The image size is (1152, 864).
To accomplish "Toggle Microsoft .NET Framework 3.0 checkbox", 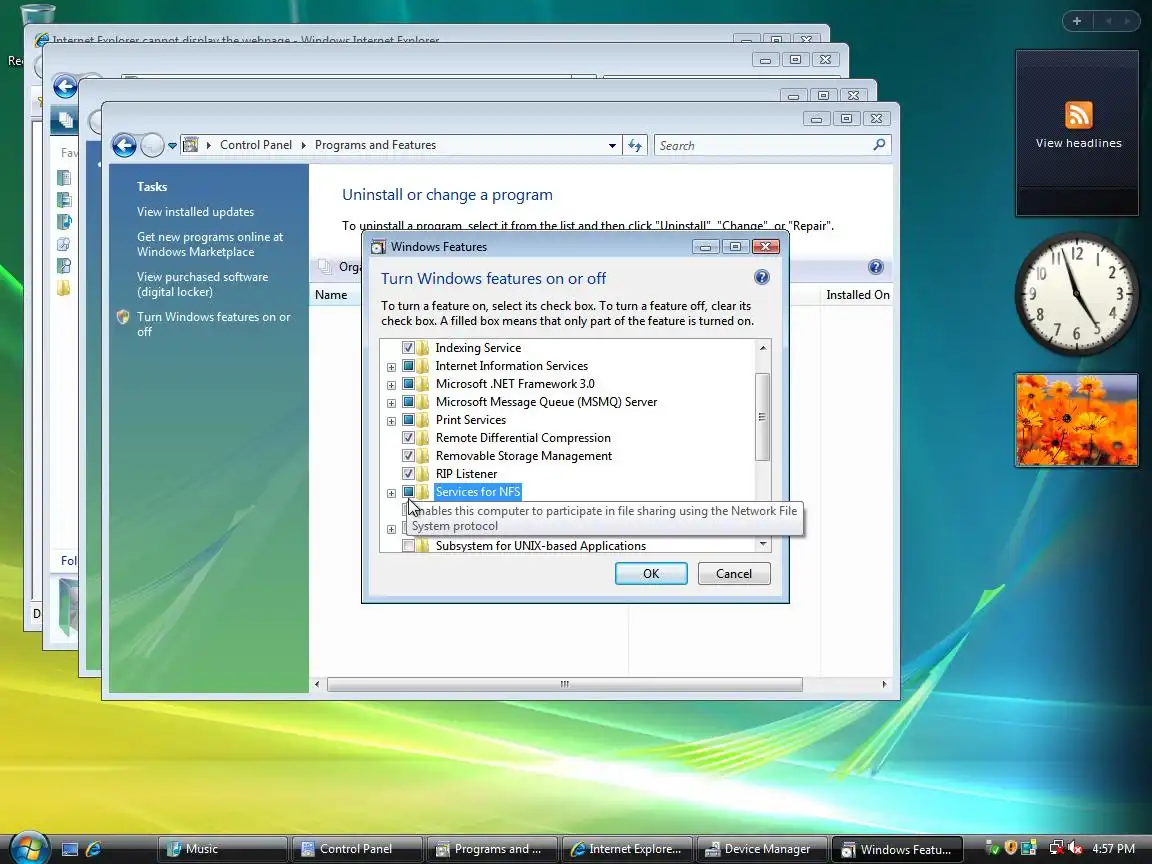I will (x=408, y=384).
